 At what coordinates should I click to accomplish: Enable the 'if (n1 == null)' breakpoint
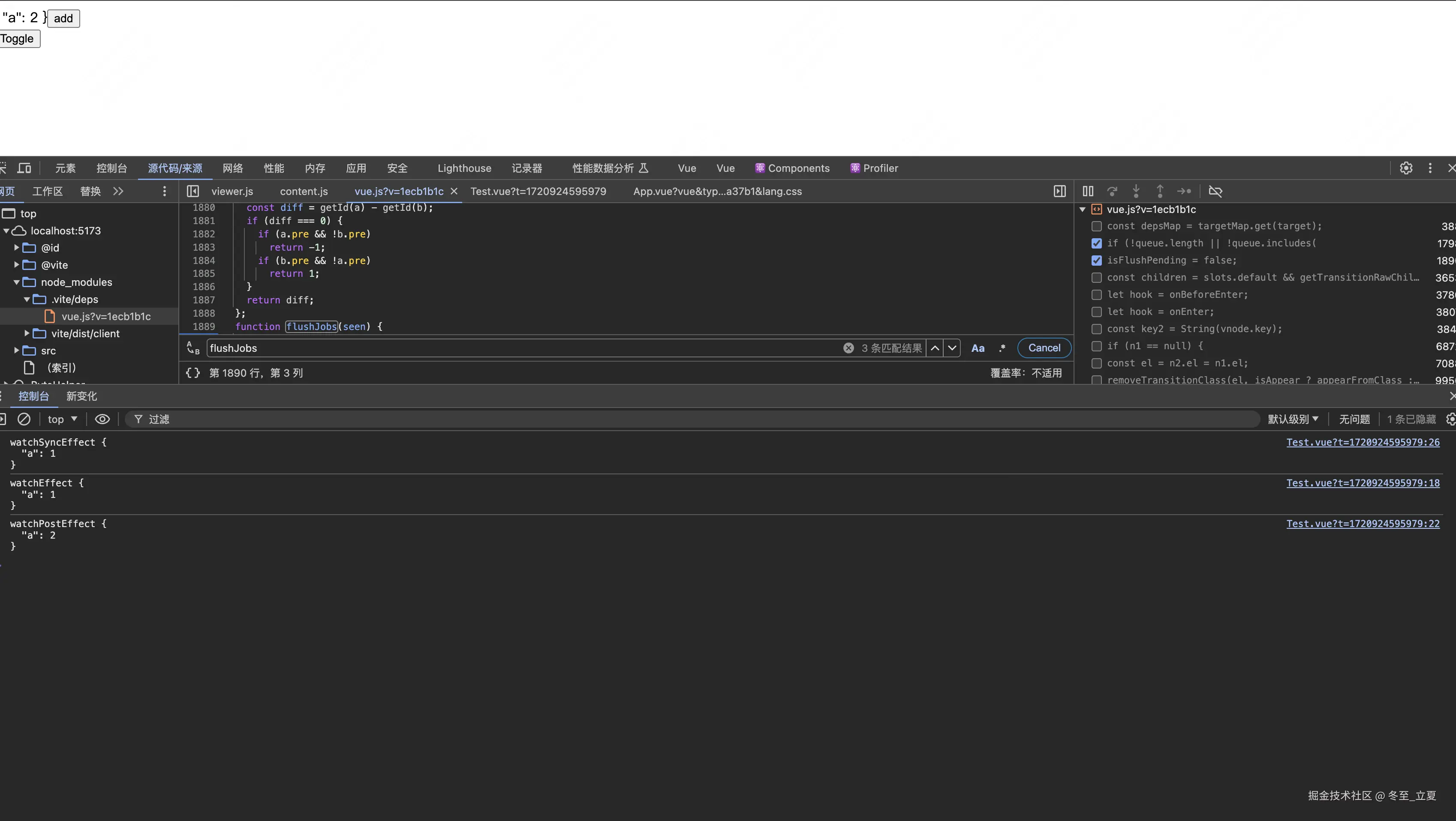[x=1097, y=346]
